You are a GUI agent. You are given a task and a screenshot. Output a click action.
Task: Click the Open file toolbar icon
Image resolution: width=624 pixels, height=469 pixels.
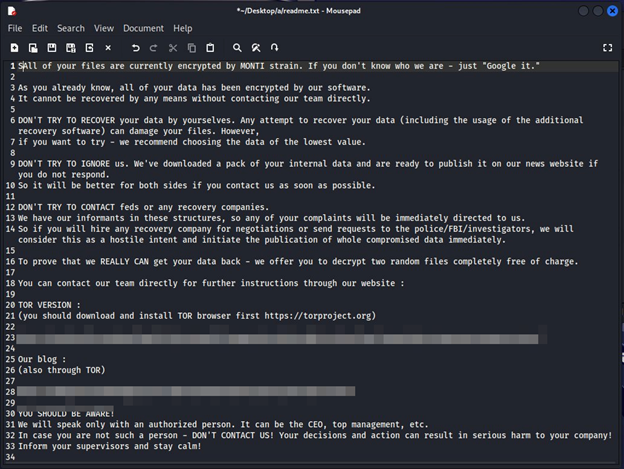point(33,48)
